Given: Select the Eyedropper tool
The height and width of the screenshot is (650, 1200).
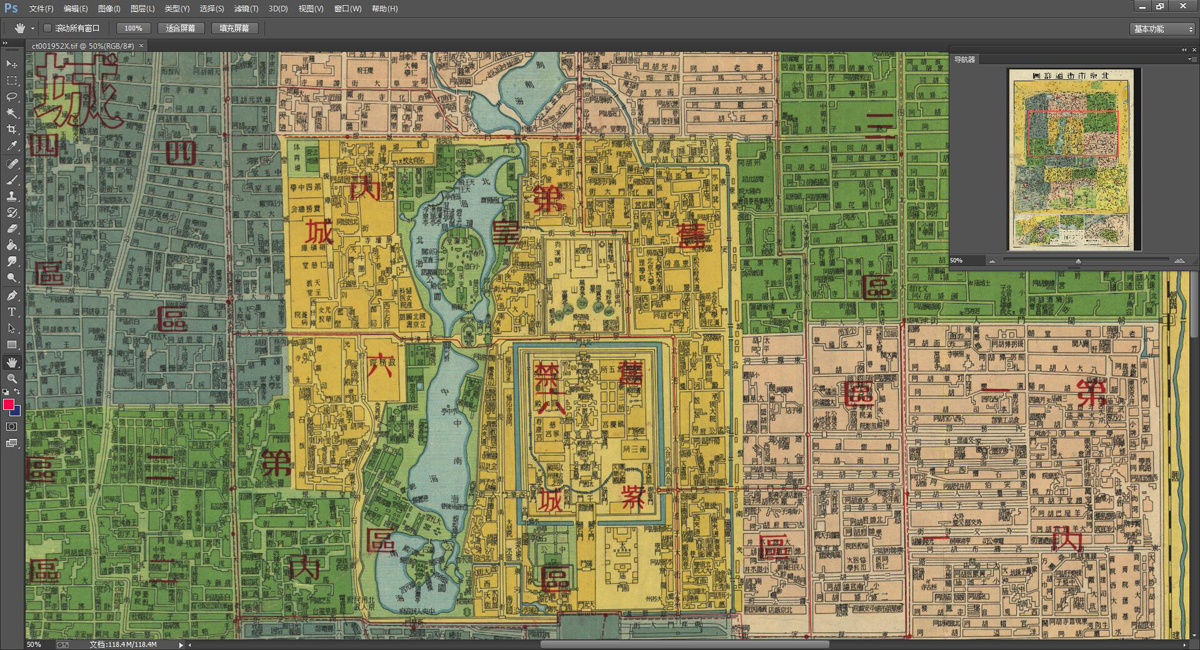Looking at the screenshot, I should click(12, 146).
